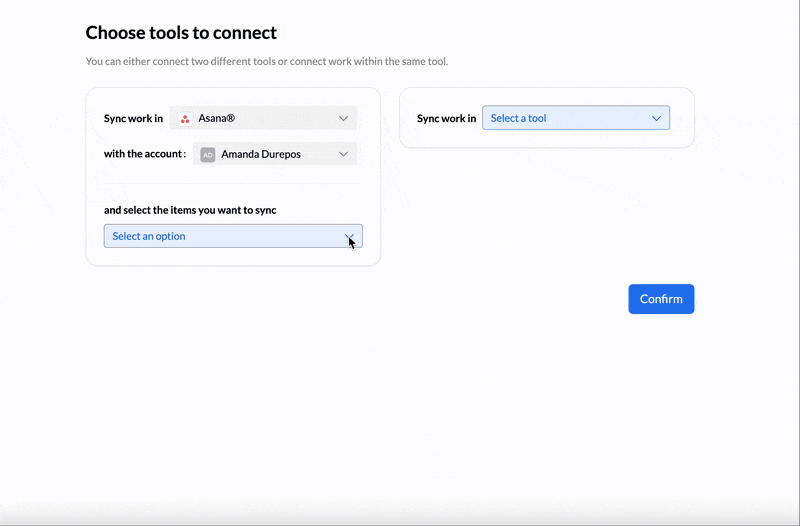Expand the 'Select a tool' dropdown

coord(575,119)
